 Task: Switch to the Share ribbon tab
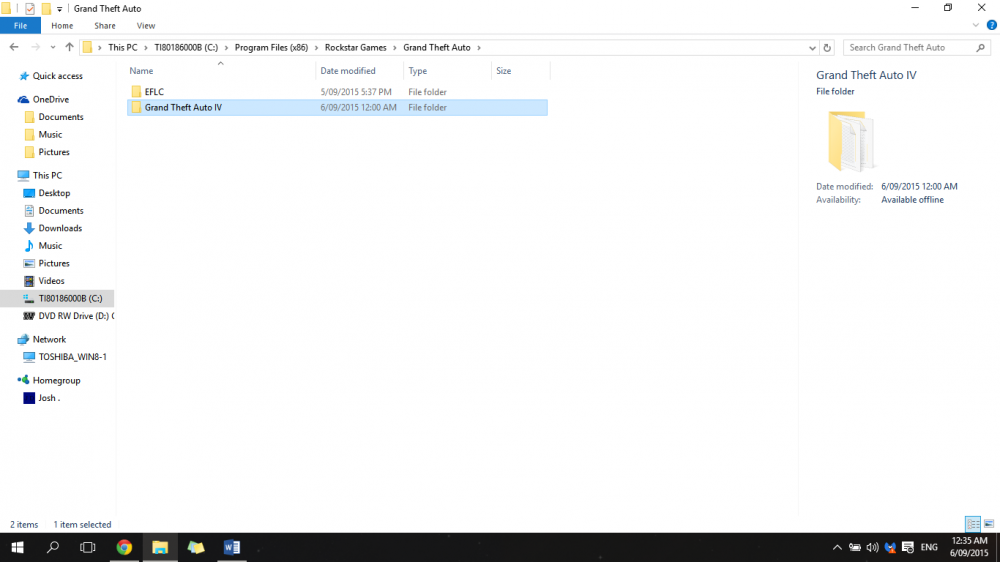click(105, 26)
